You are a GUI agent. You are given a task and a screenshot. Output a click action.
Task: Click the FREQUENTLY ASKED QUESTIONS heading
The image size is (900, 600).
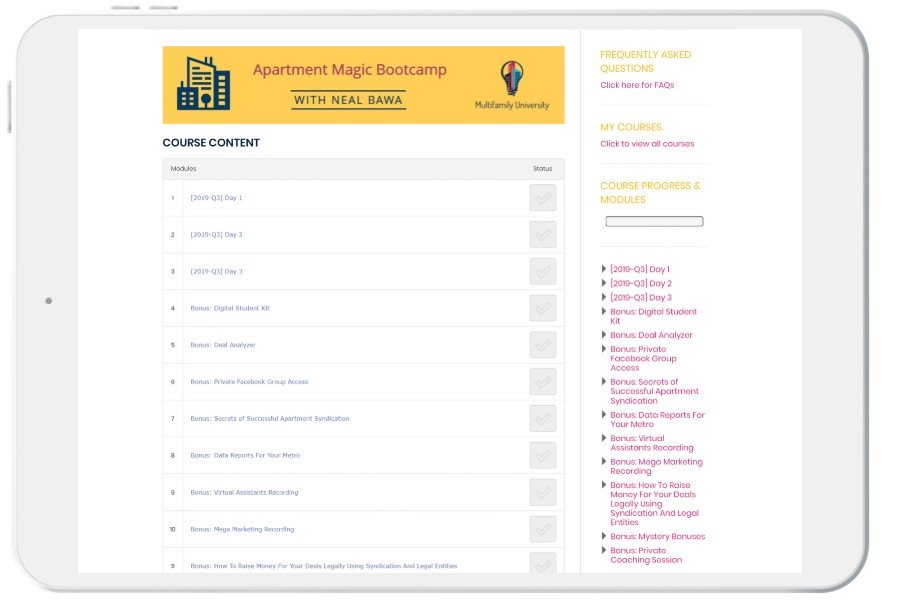click(645, 61)
